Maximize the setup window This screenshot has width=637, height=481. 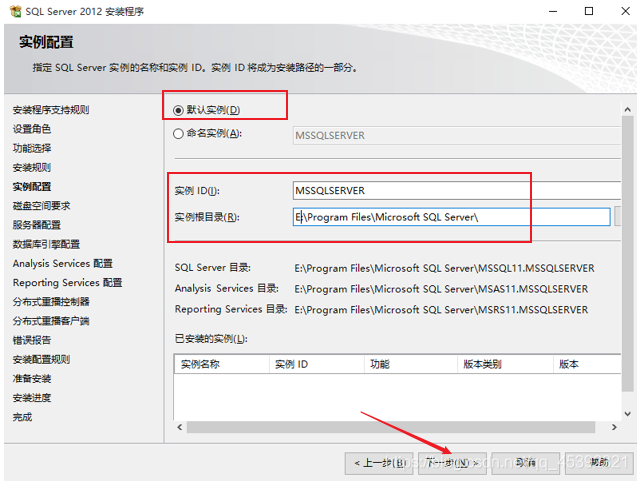tap(589, 11)
